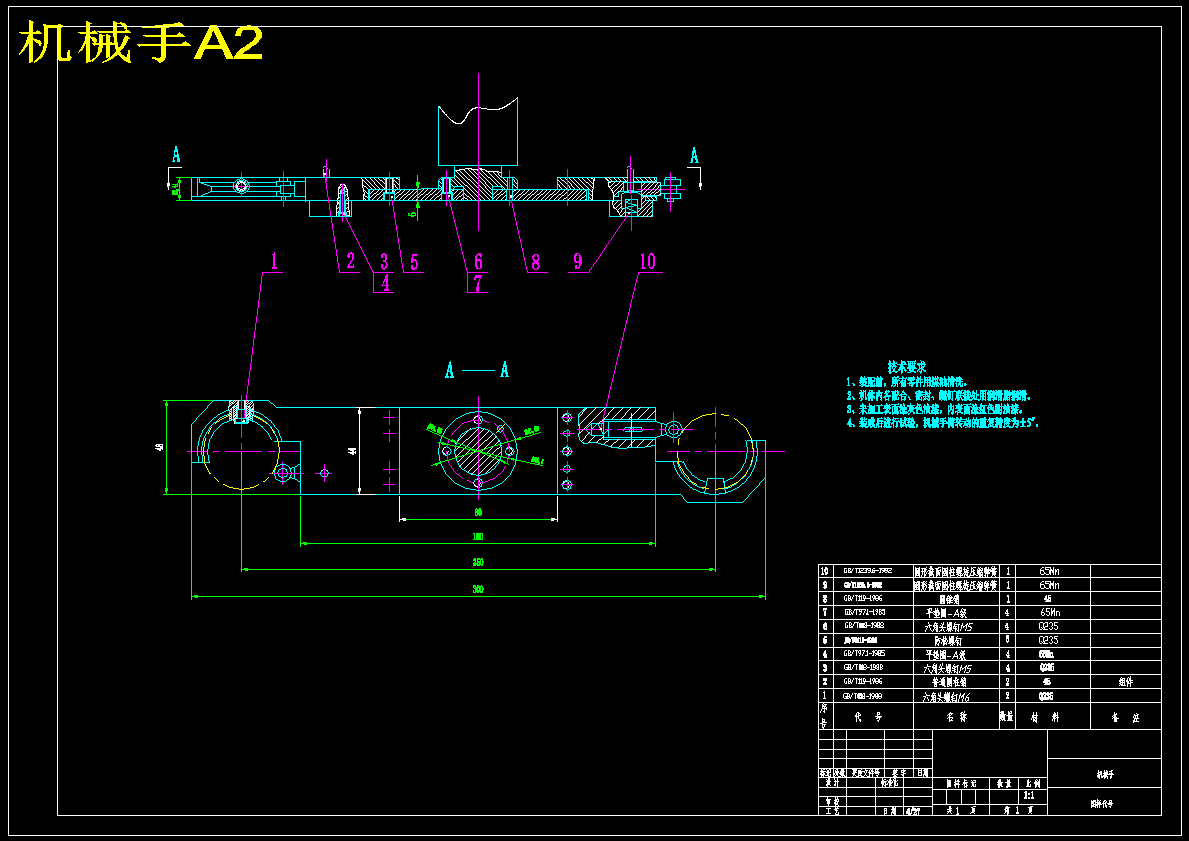Click 平垫圈-A级 name in parts row 7
The height and width of the screenshot is (841, 1189).
point(946,613)
